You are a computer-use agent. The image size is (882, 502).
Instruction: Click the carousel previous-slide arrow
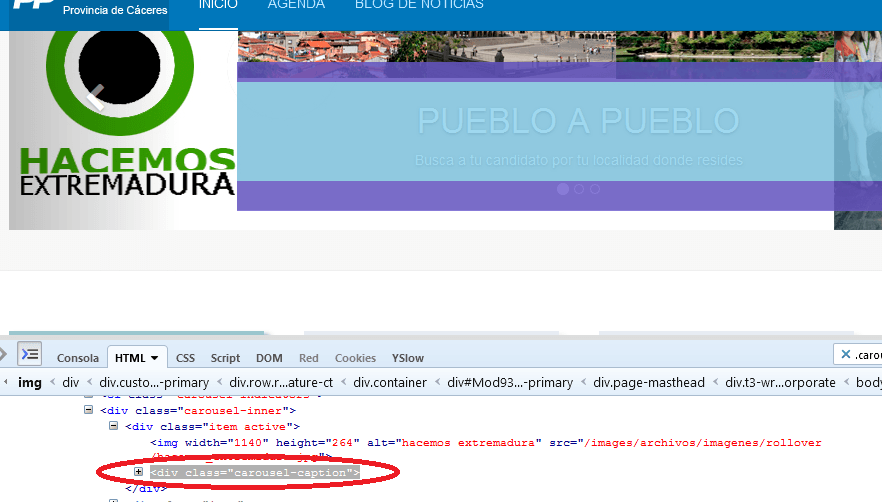click(x=96, y=97)
